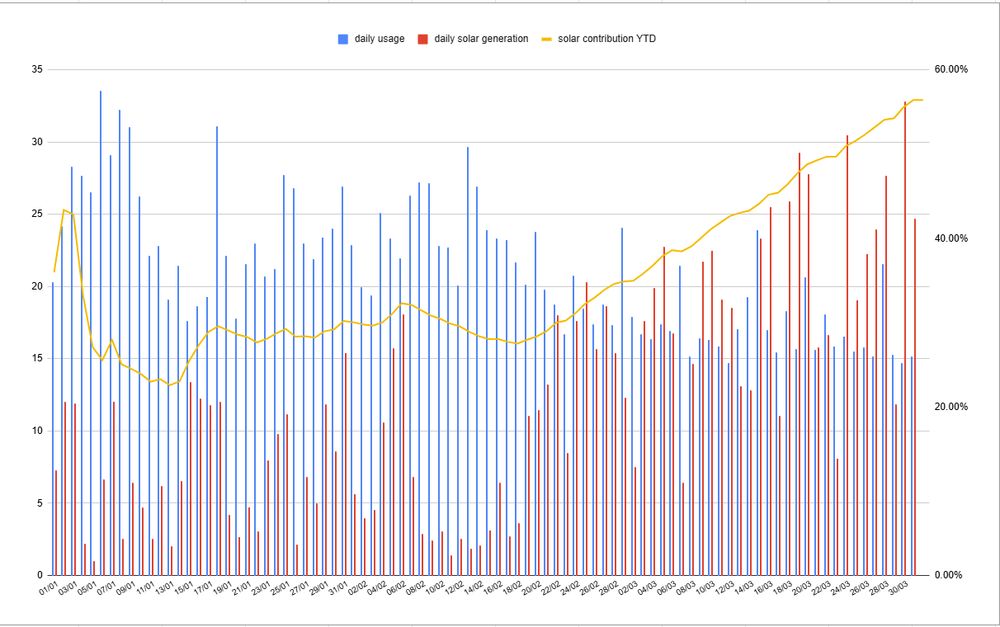Click the daily solar generation legend text

(483, 39)
